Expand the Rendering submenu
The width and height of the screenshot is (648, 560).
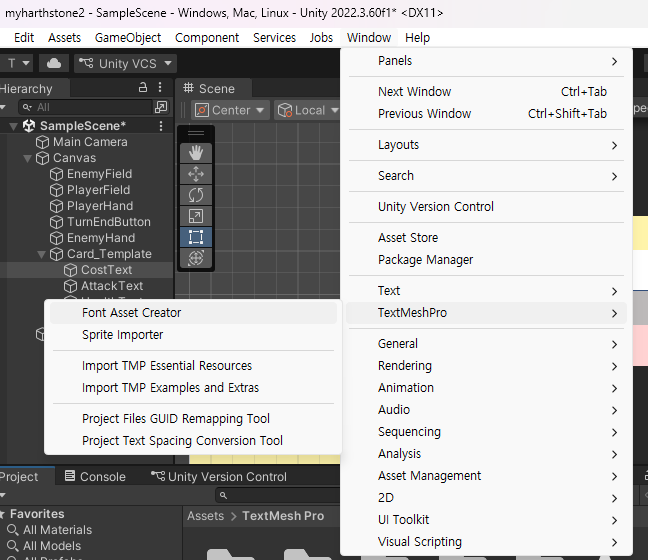486,366
